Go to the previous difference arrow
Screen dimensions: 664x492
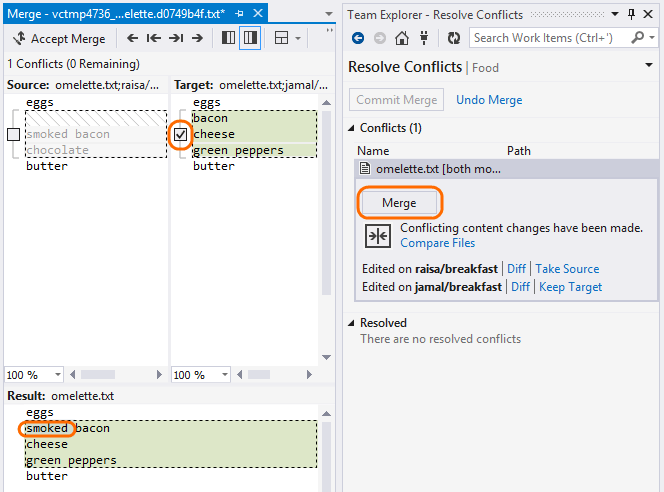[133, 39]
